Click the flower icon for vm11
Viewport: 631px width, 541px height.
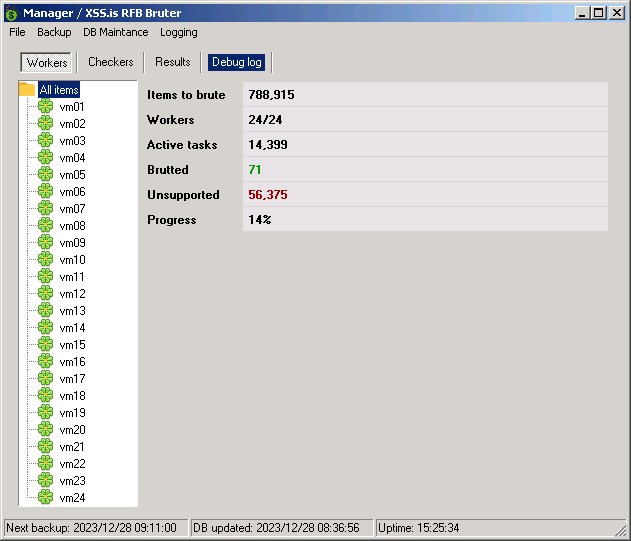(45, 276)
